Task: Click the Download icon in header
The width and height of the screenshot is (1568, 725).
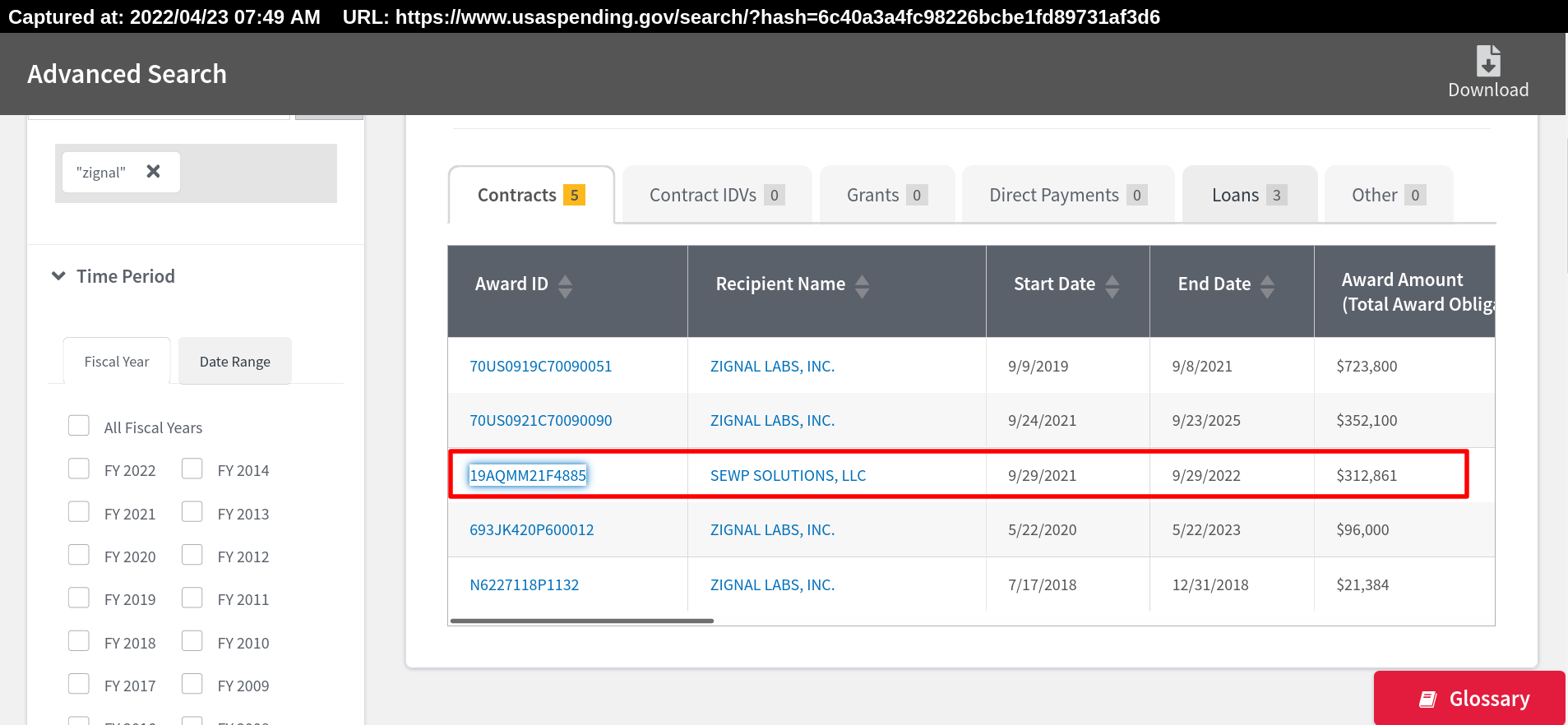Action: pos(1488,62)
